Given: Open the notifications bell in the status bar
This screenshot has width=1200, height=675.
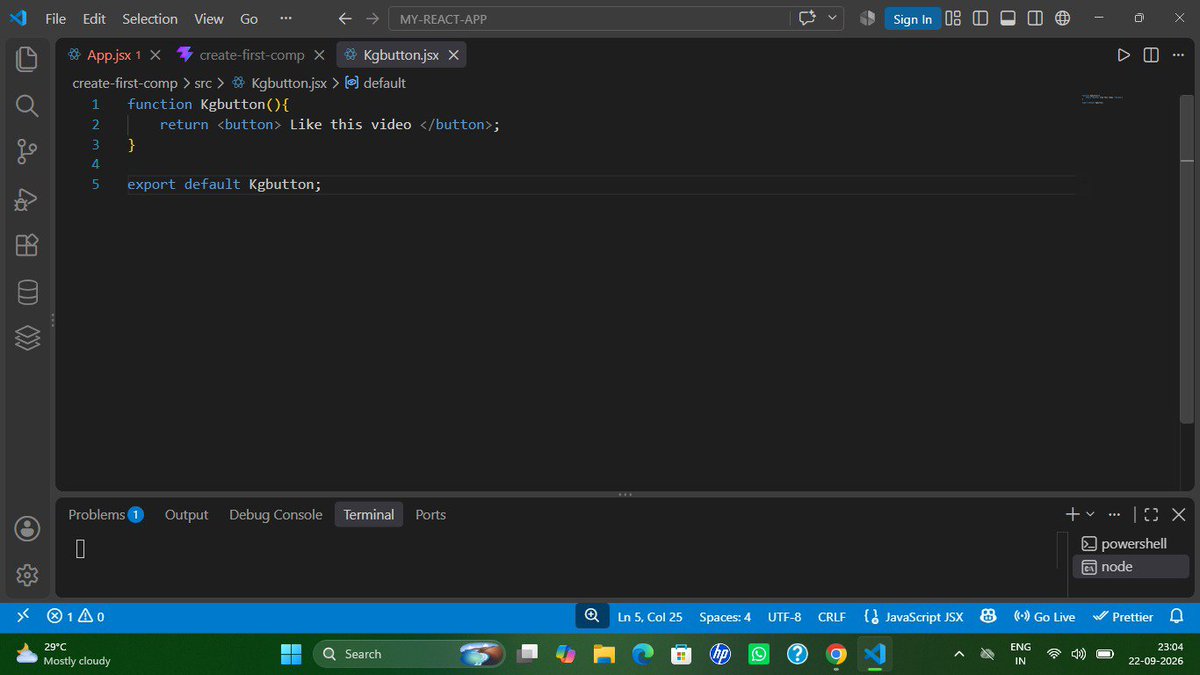Looking at the screenshot, I should tap(1177, 616).
